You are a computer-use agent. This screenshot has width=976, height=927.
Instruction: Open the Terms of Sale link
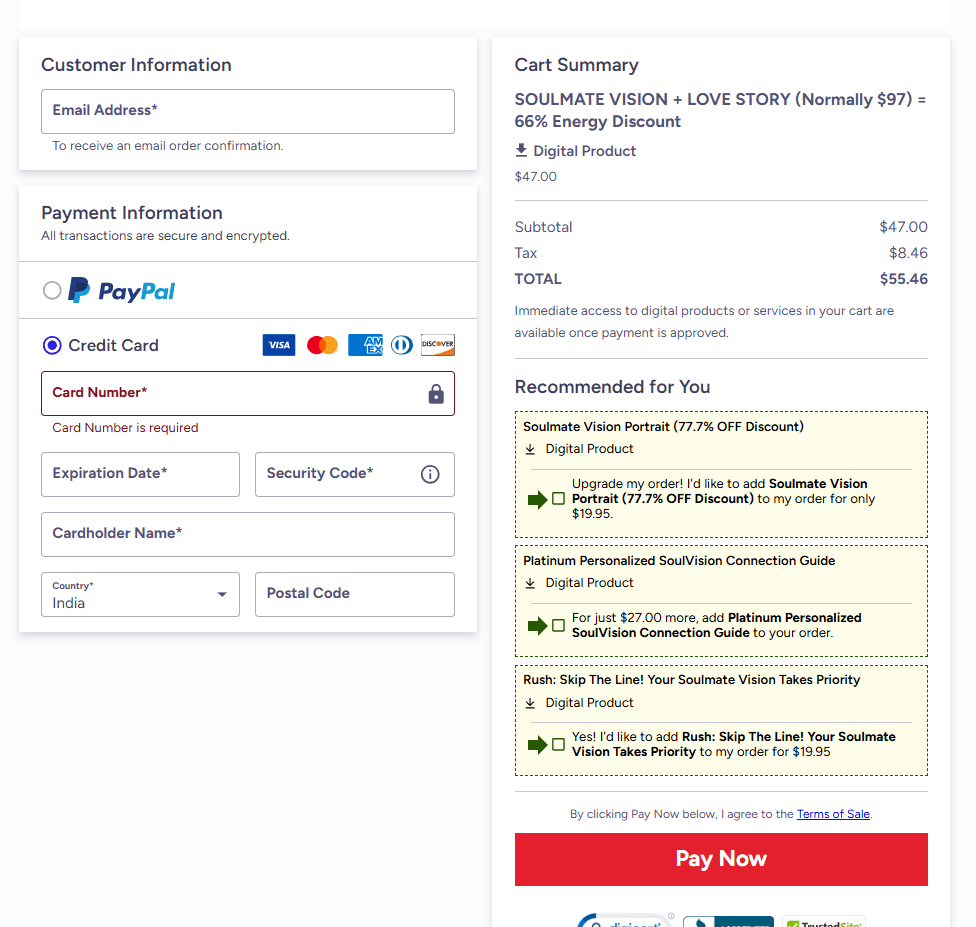coord(833,814)
